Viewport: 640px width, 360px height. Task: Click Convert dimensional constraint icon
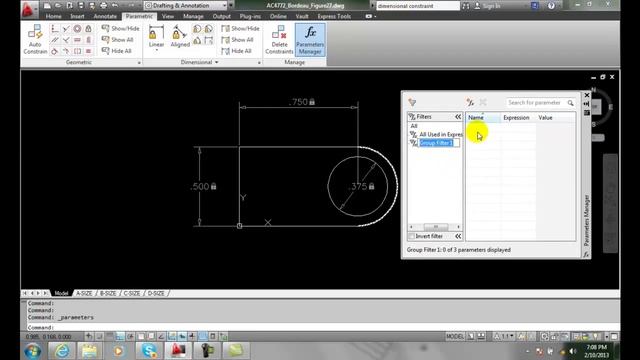point(209,40)
